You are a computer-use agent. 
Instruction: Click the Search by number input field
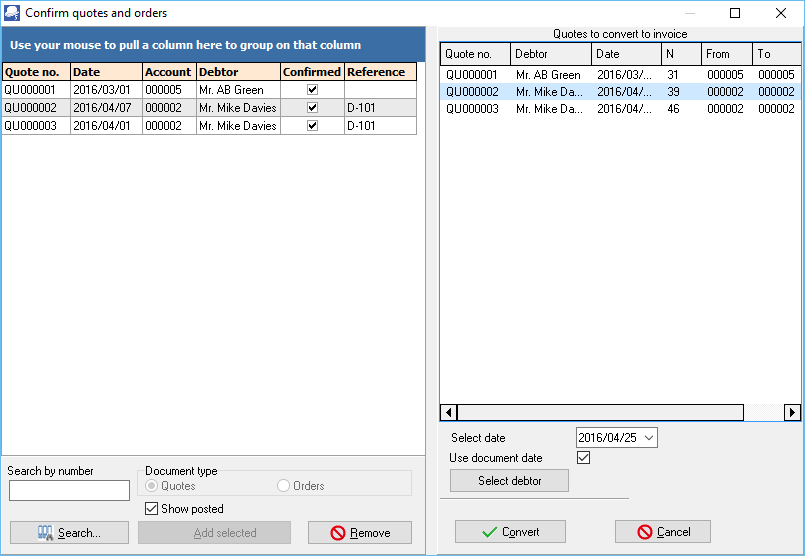(69, 490)
